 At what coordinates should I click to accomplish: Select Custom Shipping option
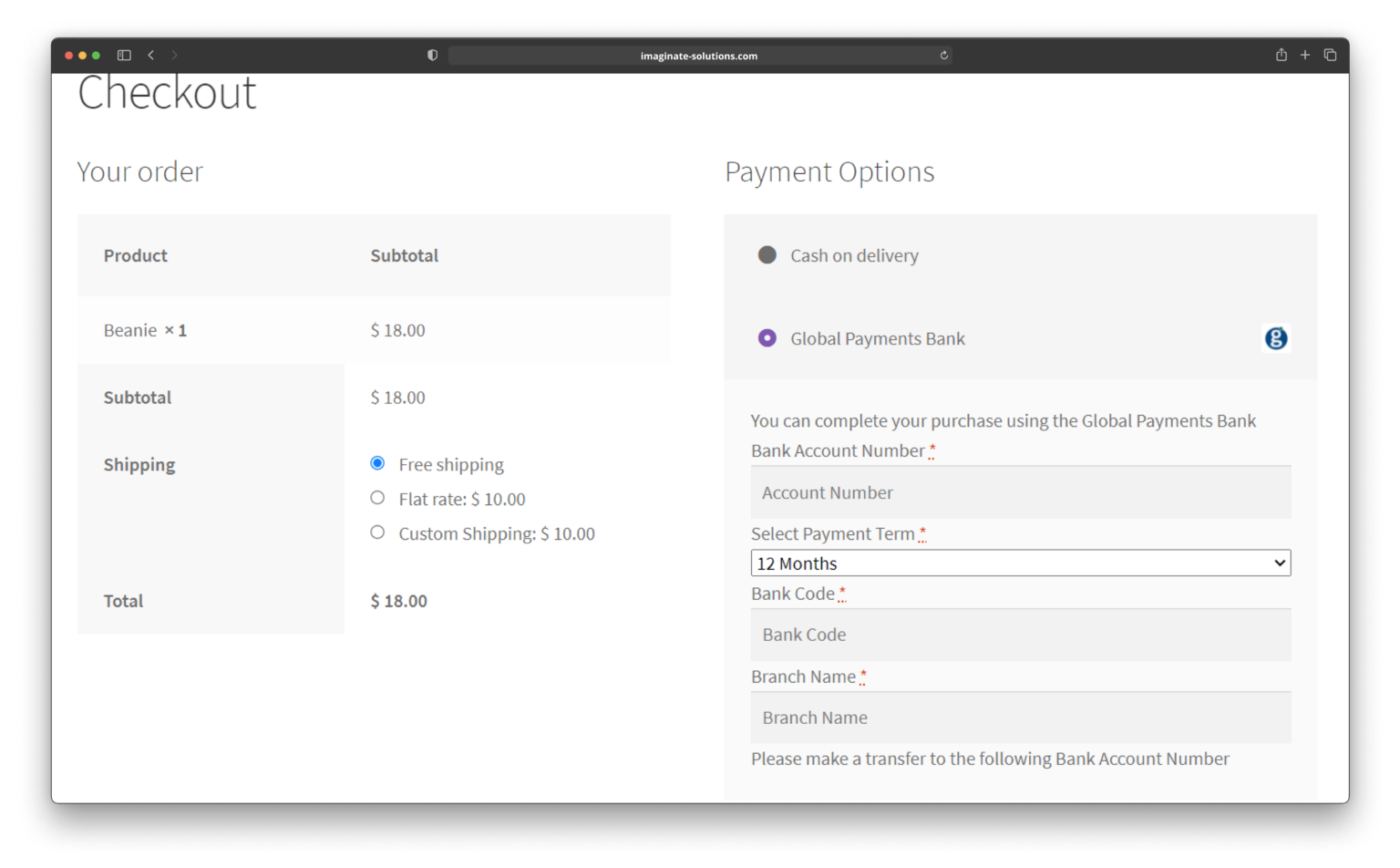[377, 532]
